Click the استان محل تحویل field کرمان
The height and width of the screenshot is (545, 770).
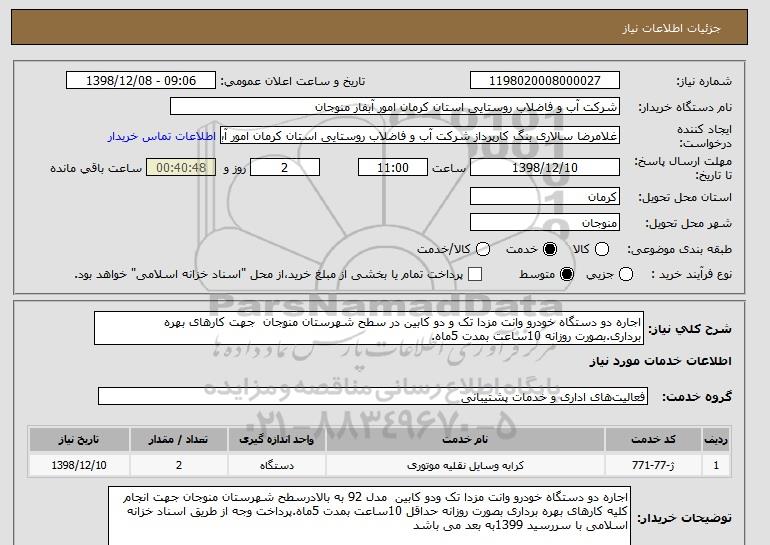545,196
